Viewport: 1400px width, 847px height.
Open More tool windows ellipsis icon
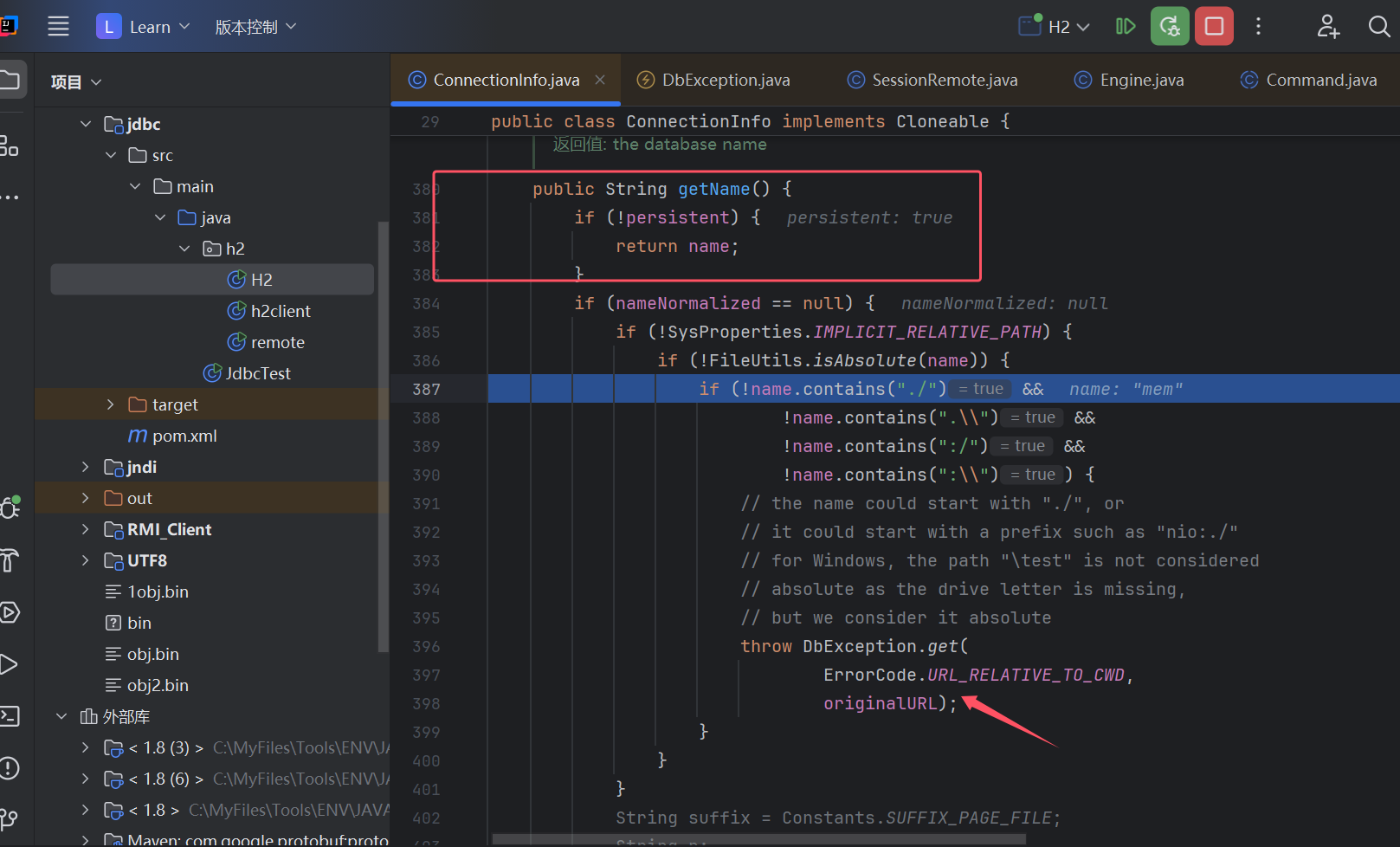9,197
